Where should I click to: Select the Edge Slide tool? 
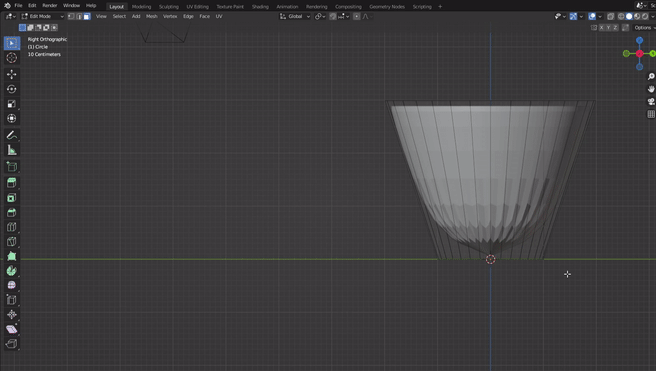coord(12,300)
